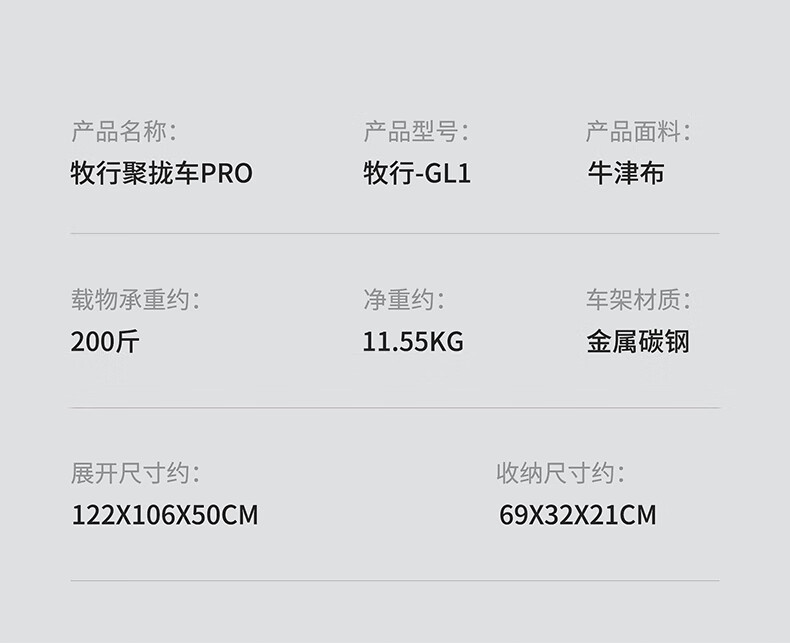This screenshot has height=643, width=790.
Task: Click divider line below dimensions row
Action: tap(395, 581)
